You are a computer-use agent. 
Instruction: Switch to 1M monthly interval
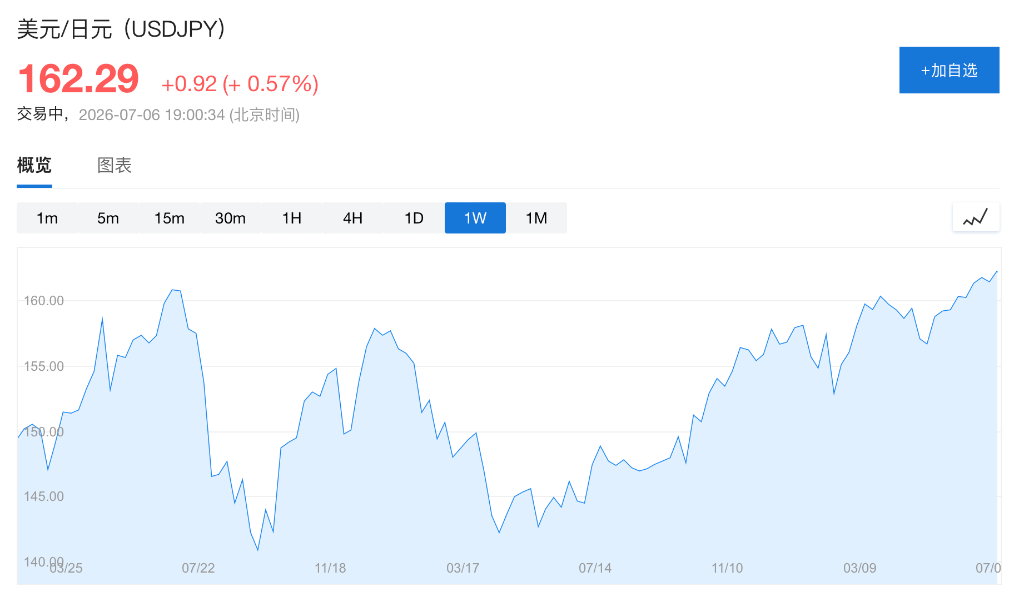pos(536,218)
